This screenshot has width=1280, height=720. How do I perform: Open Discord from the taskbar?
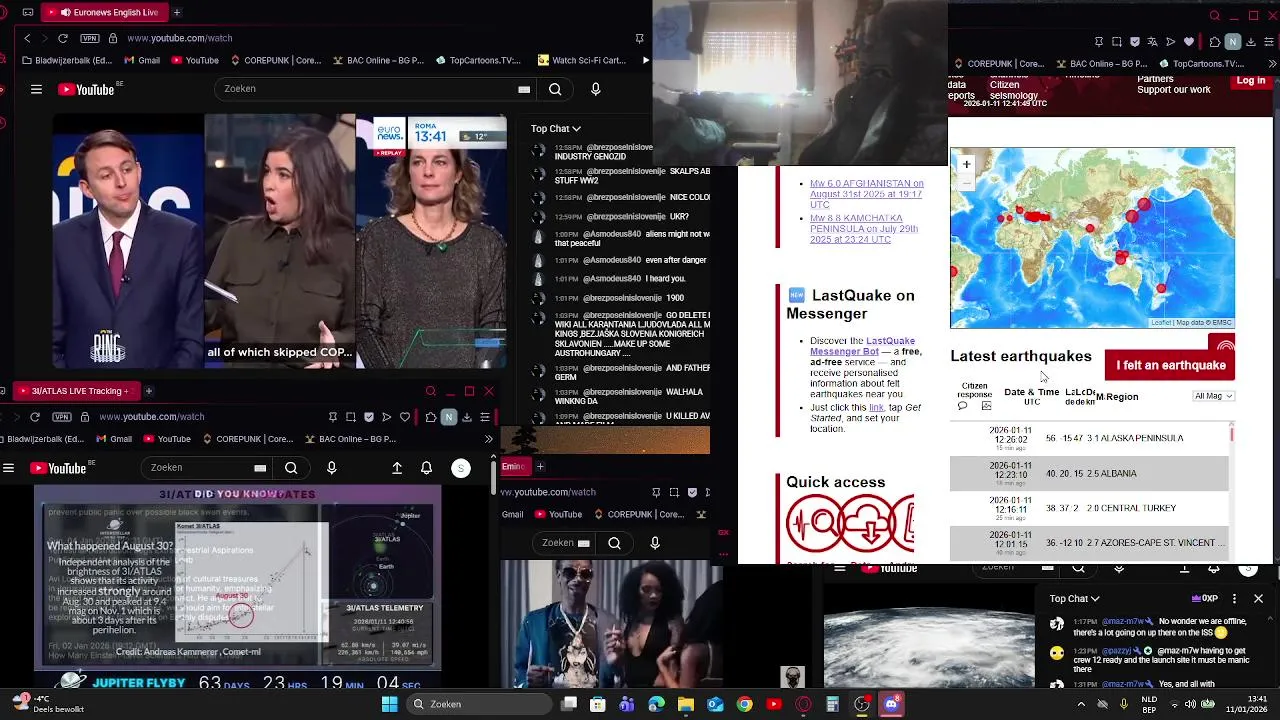tap(891, 704)
